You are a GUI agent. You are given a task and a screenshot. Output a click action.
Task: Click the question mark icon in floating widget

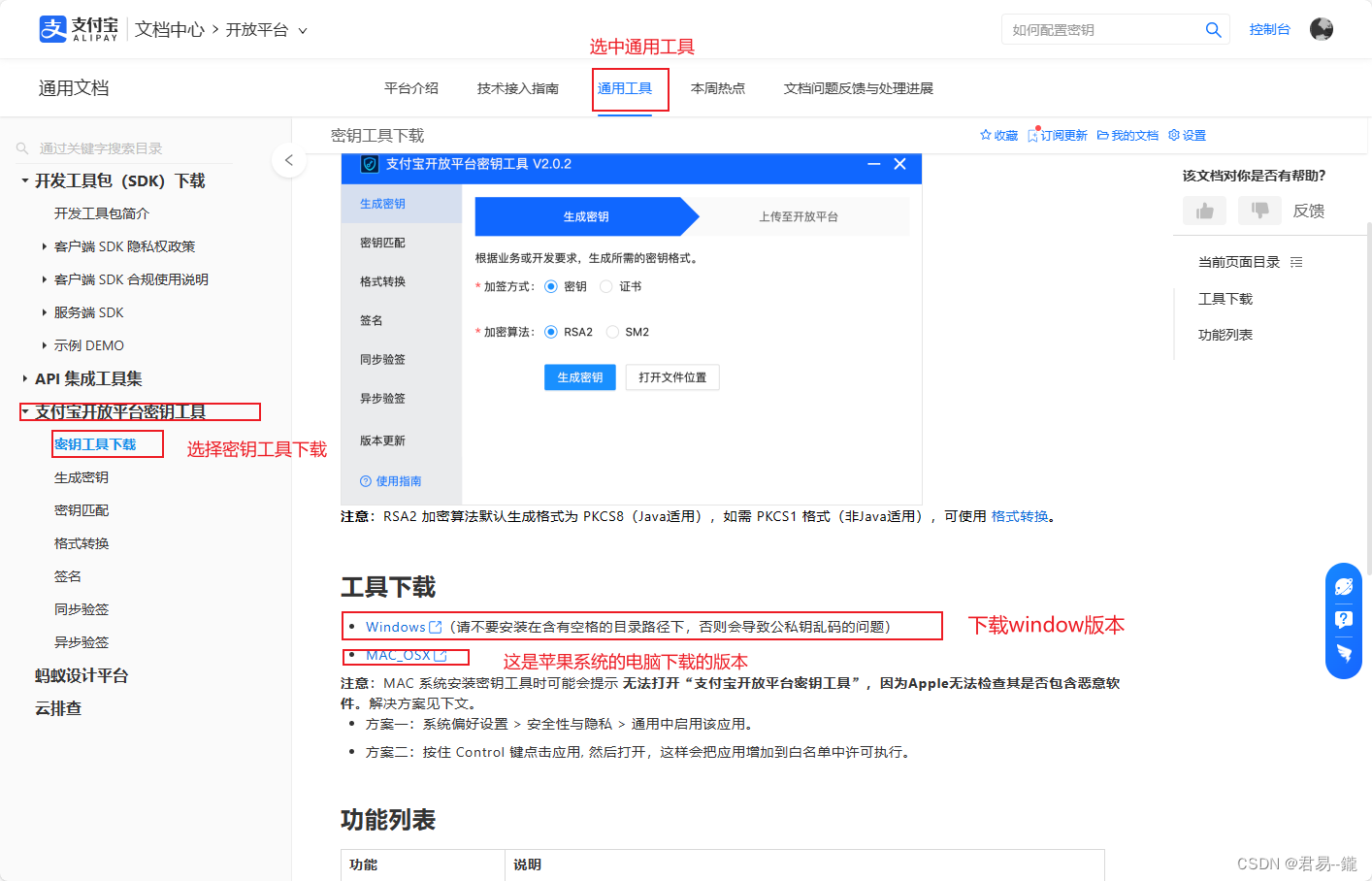point(1344,619)
